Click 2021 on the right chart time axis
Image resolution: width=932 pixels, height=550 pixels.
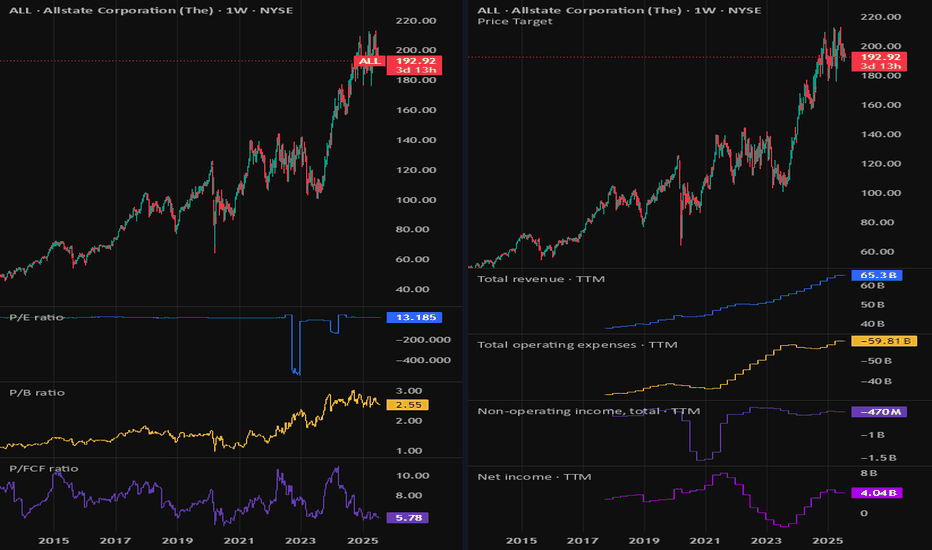tap(705, 540)
